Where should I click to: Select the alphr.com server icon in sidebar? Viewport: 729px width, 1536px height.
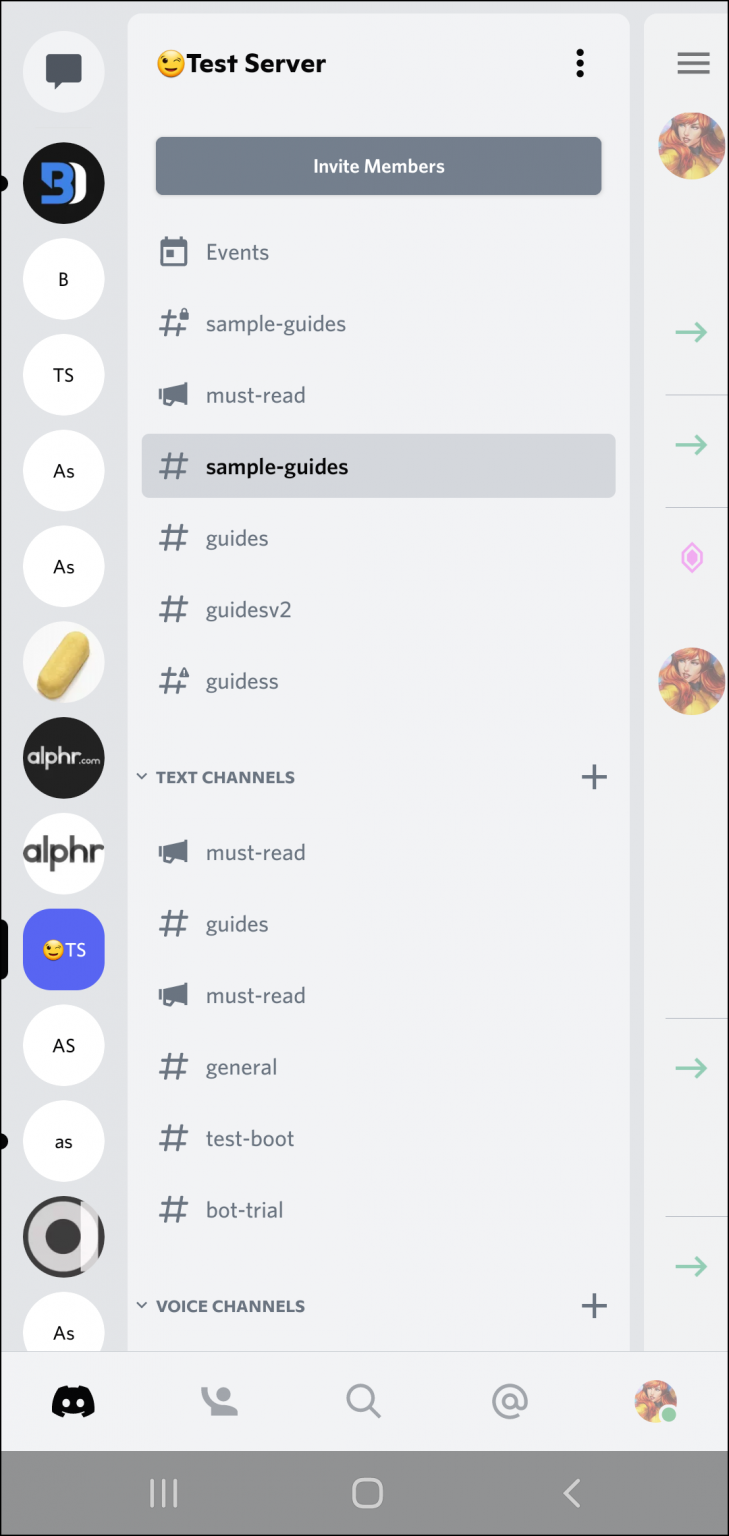coord(63,757)
